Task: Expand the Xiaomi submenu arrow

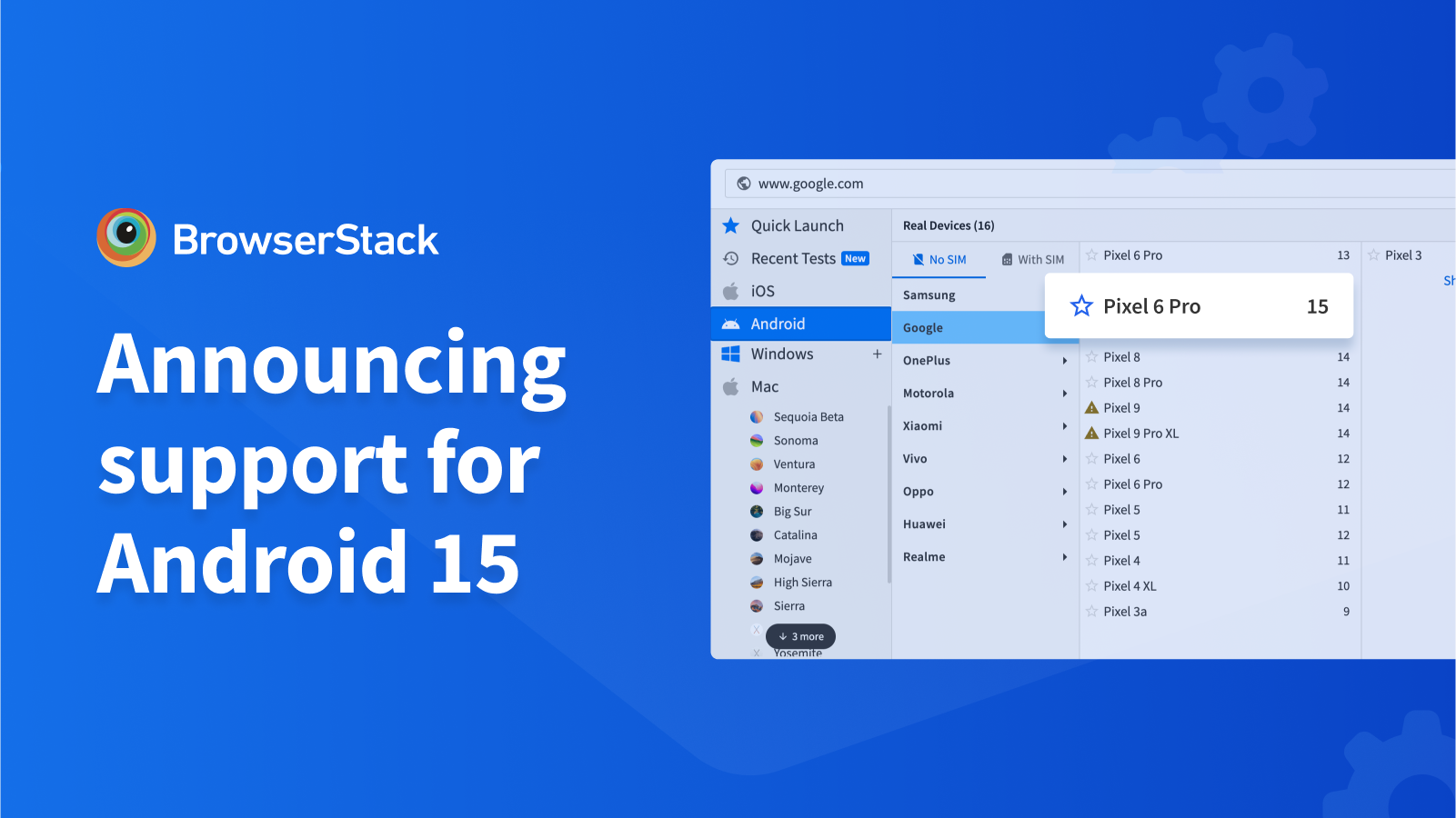Action: tap(1064, 426)
